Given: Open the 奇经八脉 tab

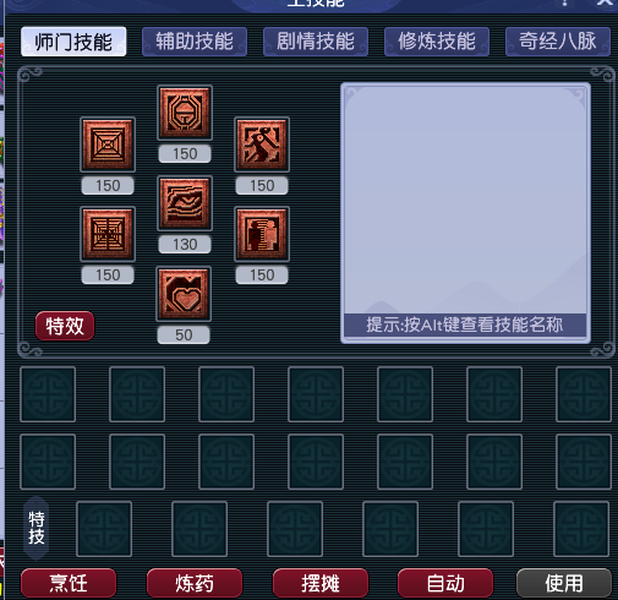Looking at the screenshot, I should (557, 41).
